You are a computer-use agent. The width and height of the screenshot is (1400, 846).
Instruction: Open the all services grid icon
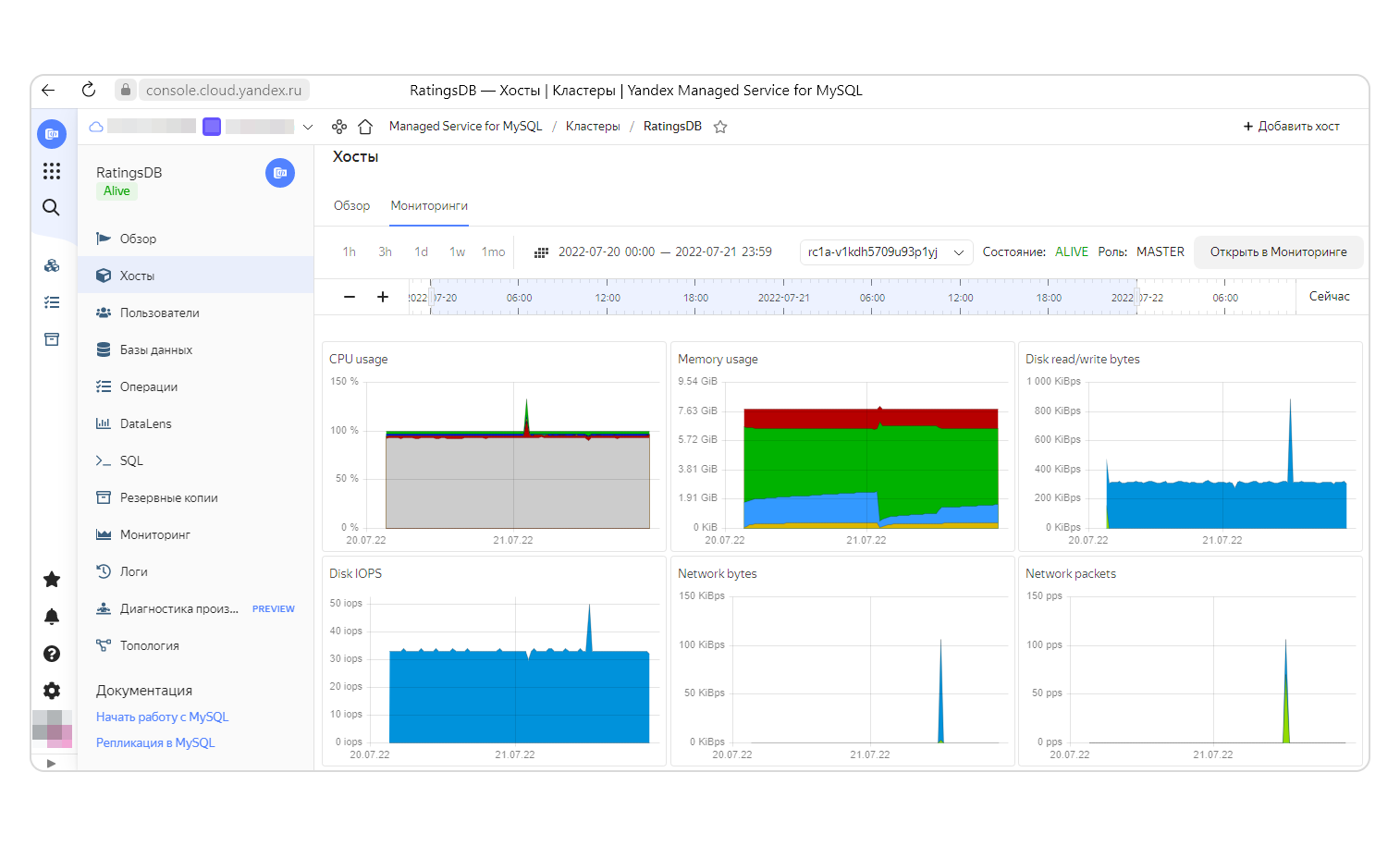[x=52, y=171]
